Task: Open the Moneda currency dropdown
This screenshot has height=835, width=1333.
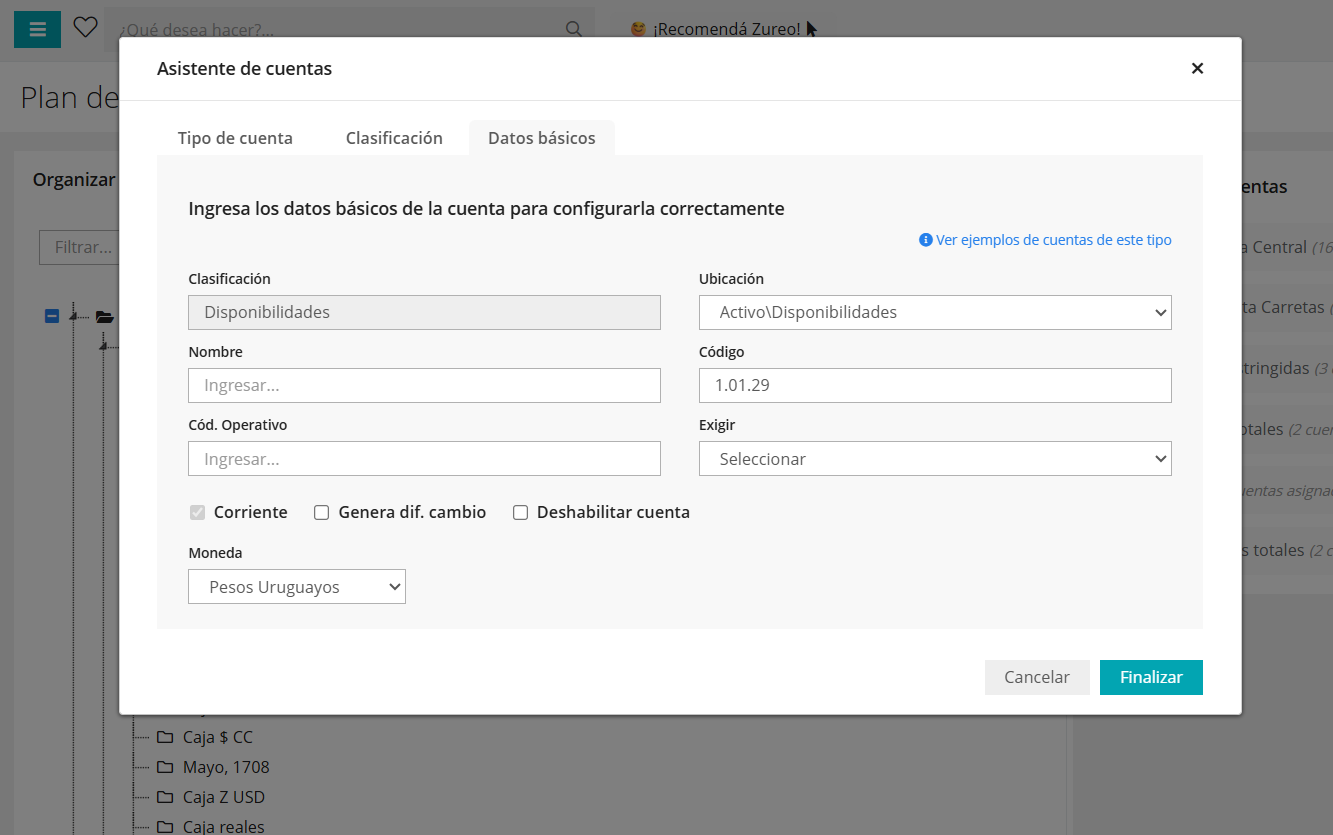Action: coord(297,587)
